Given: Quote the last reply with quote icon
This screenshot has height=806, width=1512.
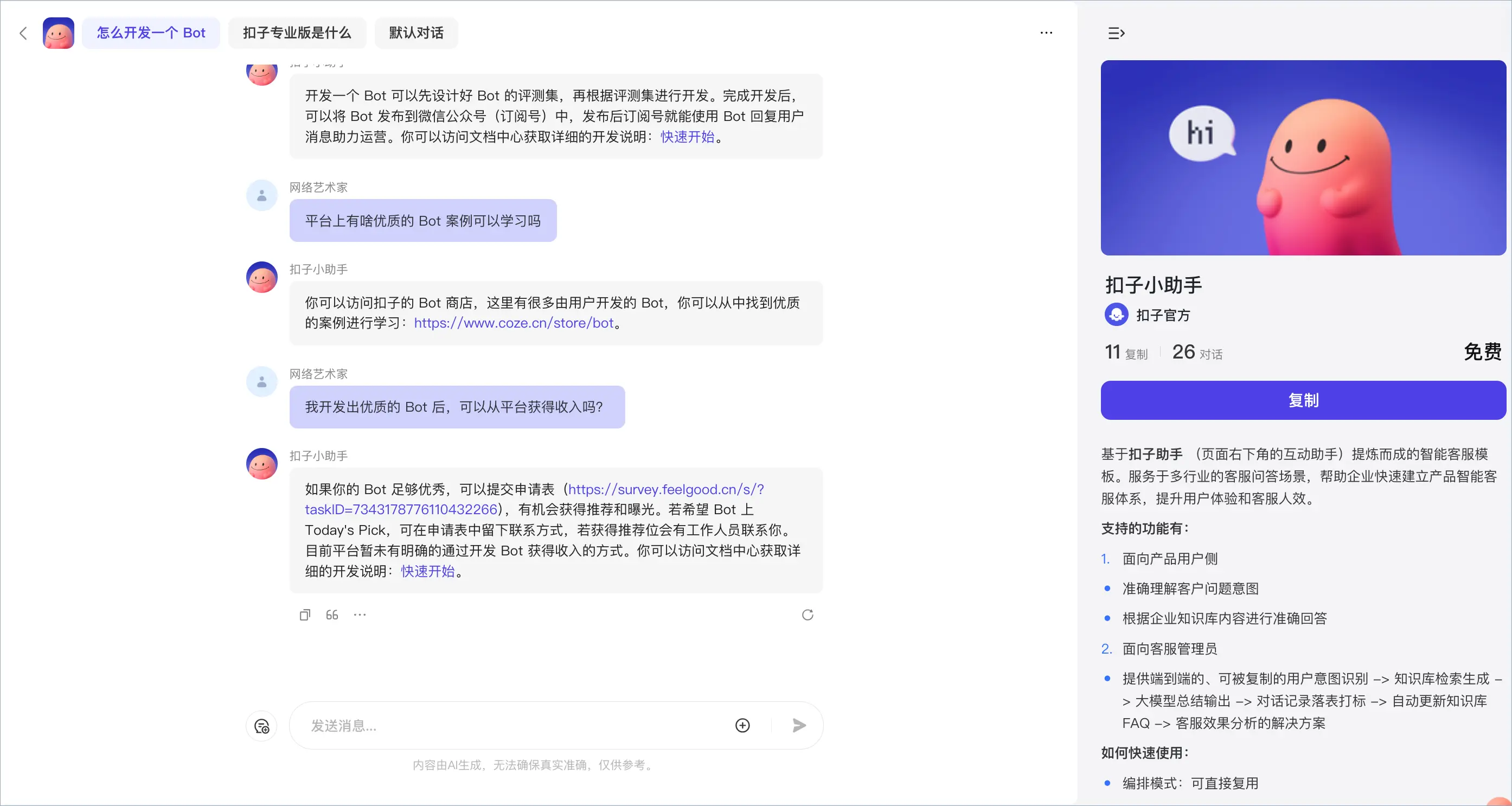Looking at the screenshot, I should click(x=331, y=615).
